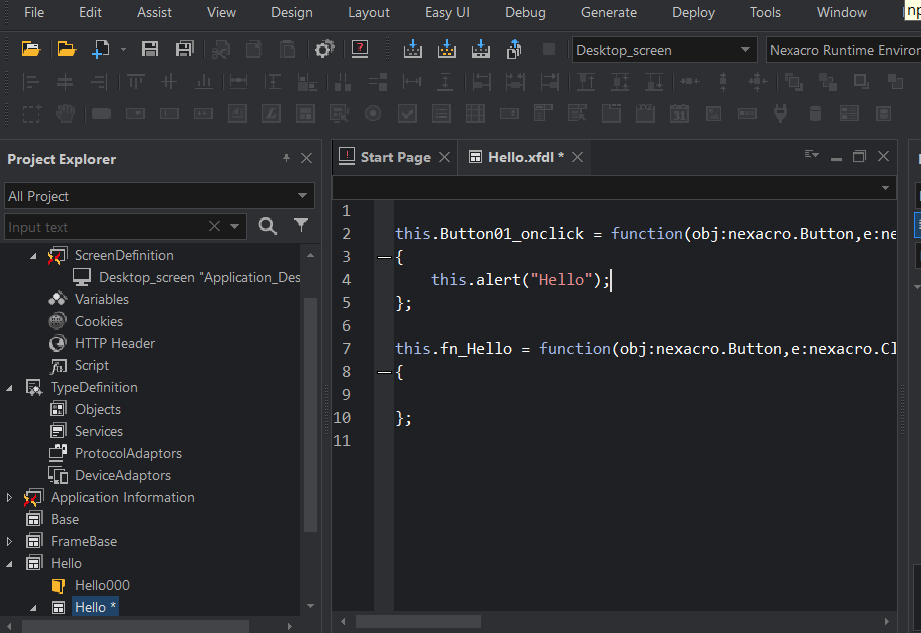Open the File menu
This screenshot has width=921, height=633.
tap(34, 12)
